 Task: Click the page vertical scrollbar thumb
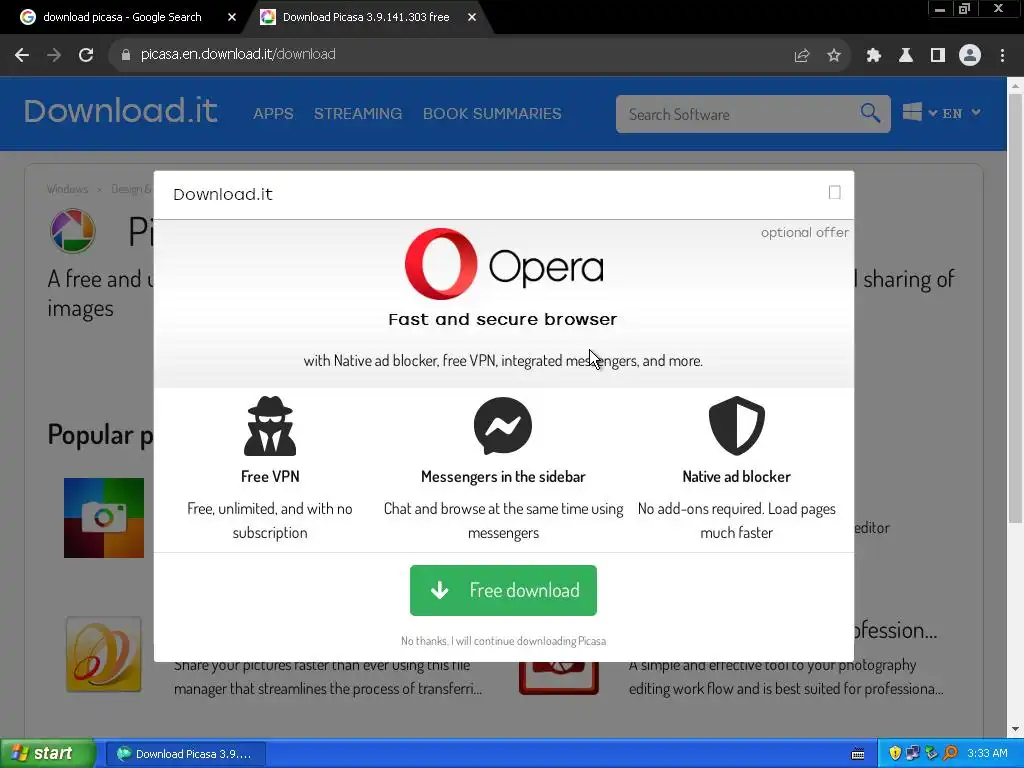coord(1016,307)
